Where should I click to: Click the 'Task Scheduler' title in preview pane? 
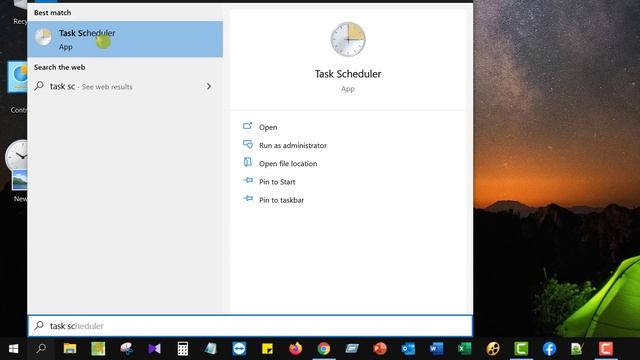(348, 74)
